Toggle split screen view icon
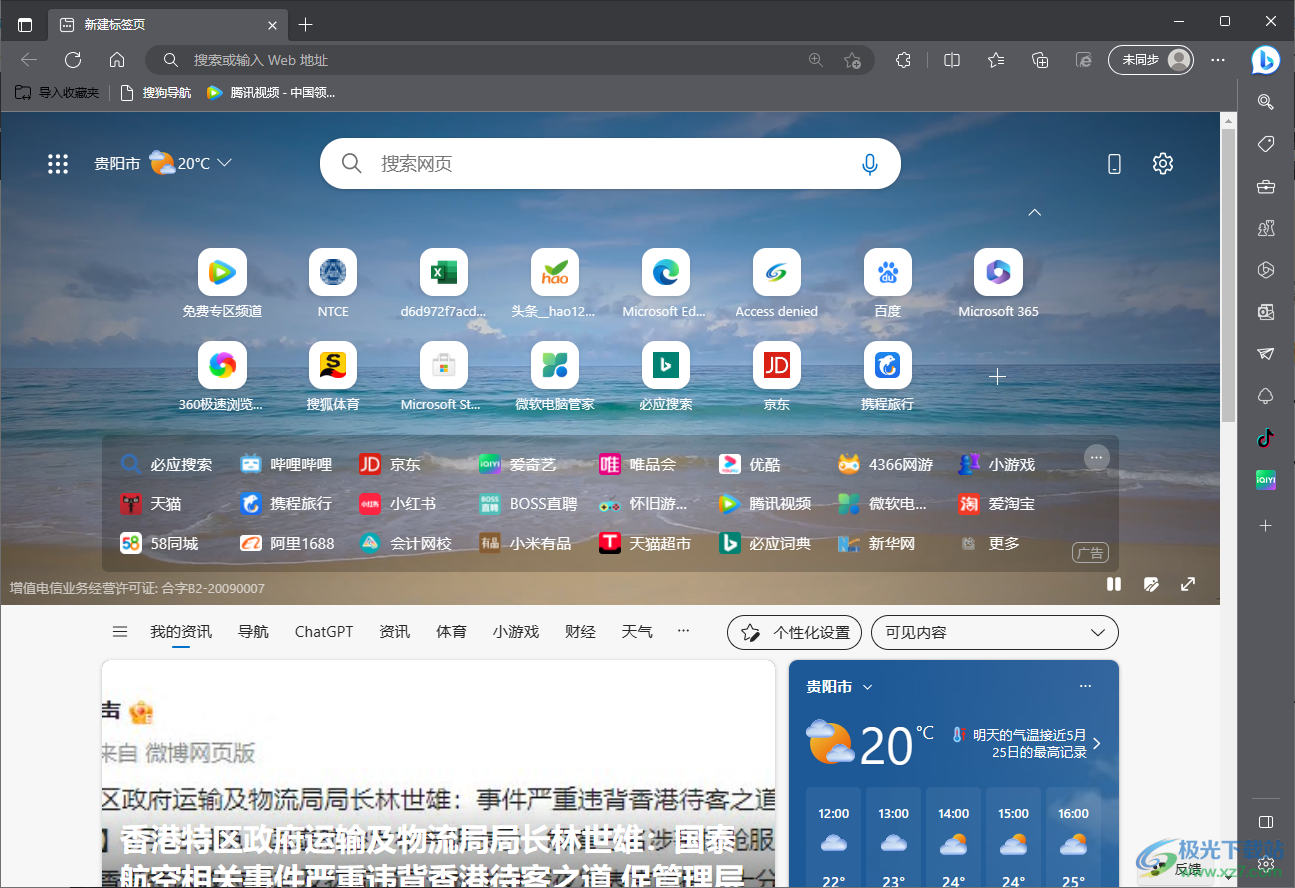1295x888 pixels. (x=952, y=60)
